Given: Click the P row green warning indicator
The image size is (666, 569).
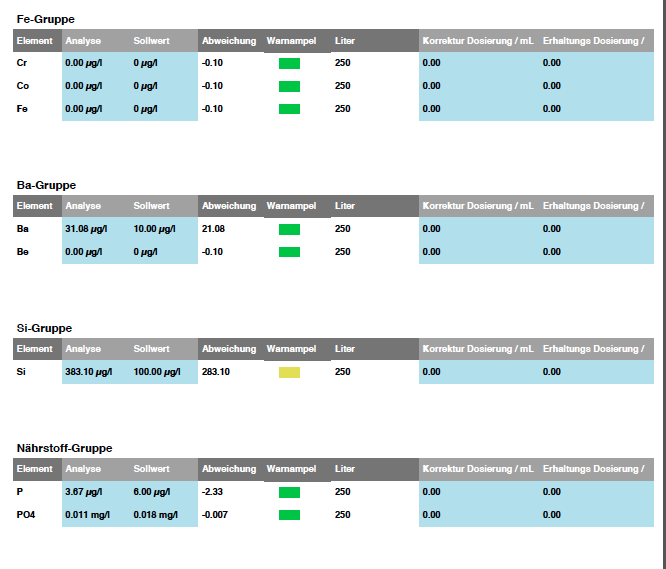Looking at the screenshot, I should click(289, 492).
